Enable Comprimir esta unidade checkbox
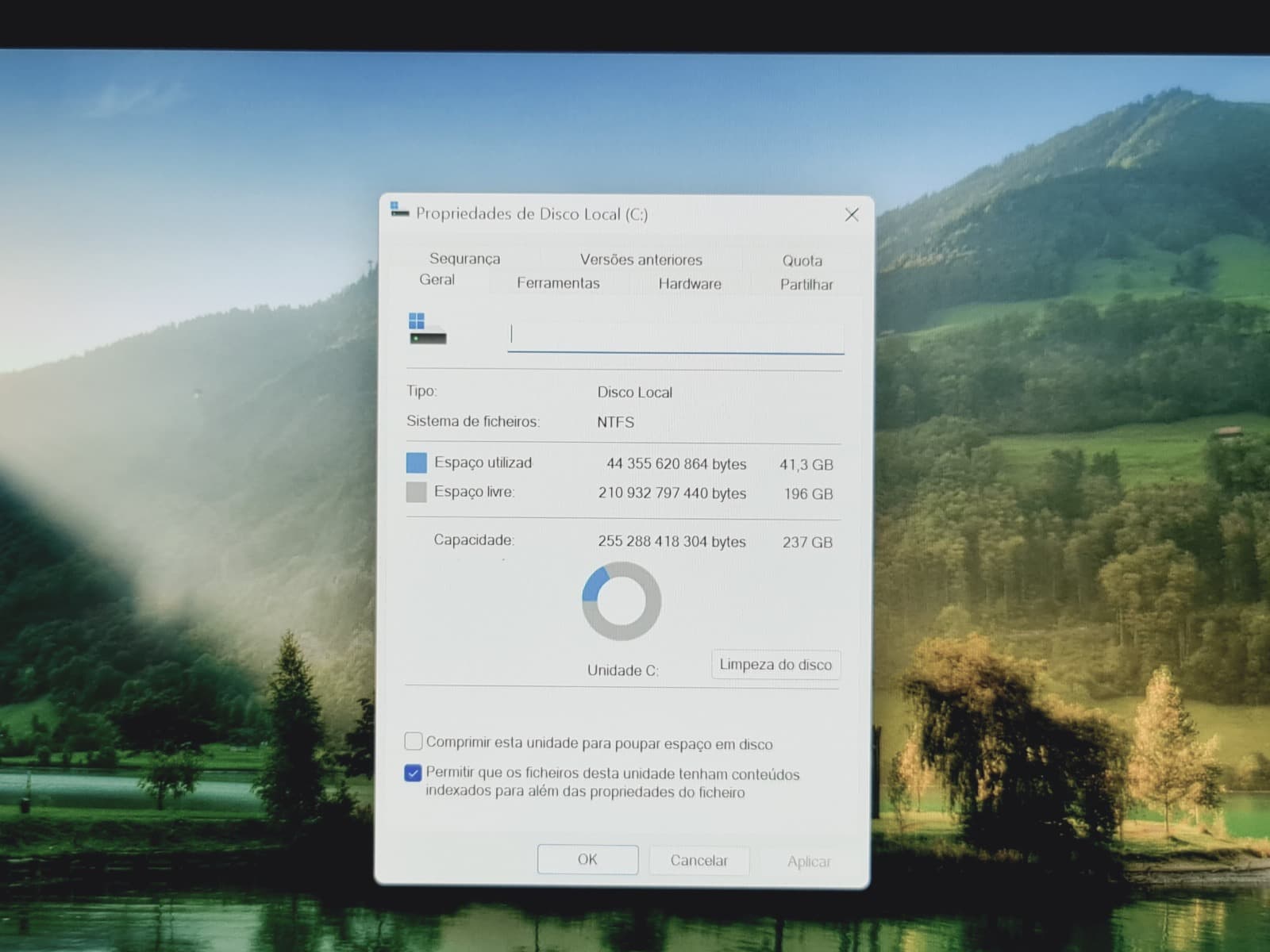Viewport: 1270px width, 952px height. [414, 742]
